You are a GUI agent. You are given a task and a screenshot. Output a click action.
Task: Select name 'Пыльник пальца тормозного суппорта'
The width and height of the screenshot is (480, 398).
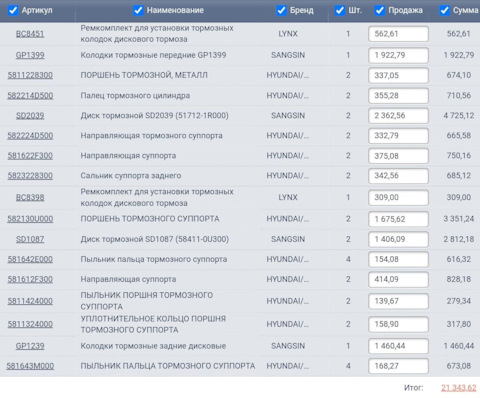[154, 259]
